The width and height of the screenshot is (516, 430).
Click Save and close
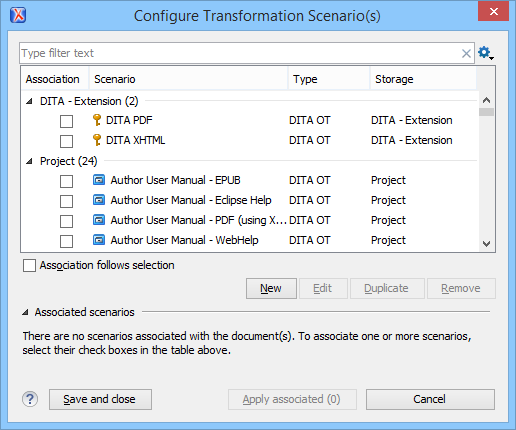100,399
